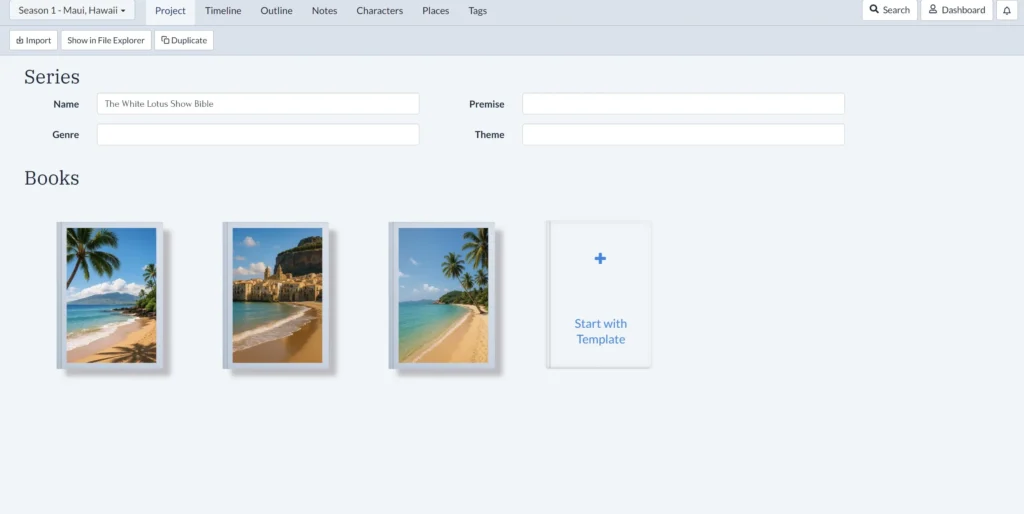Open the book with palm tree and mountain cover

pos(110,295)
